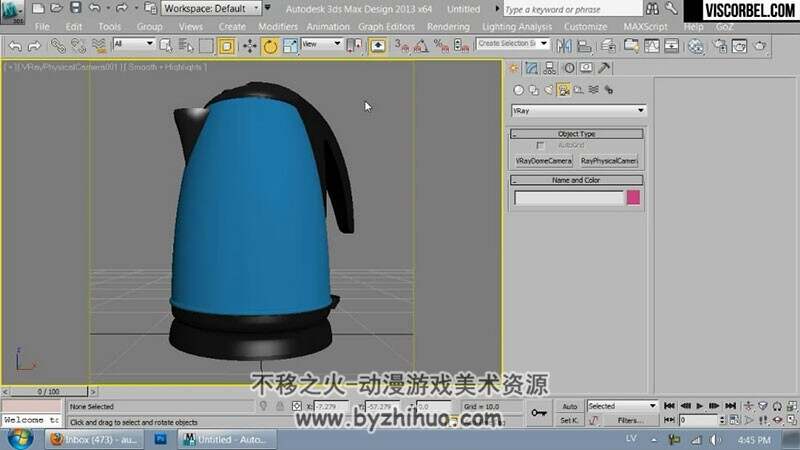Open Workspace: Default dropdown
The height and width of the screenshot is (450, 800).
click(212, 8)
